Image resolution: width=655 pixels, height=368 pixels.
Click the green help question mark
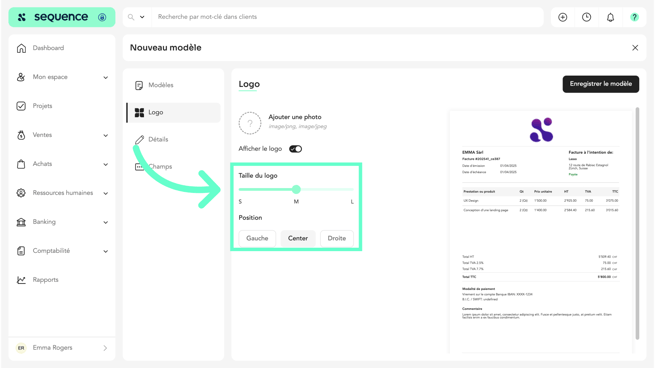pyautogui.click(x=635, y=17)
